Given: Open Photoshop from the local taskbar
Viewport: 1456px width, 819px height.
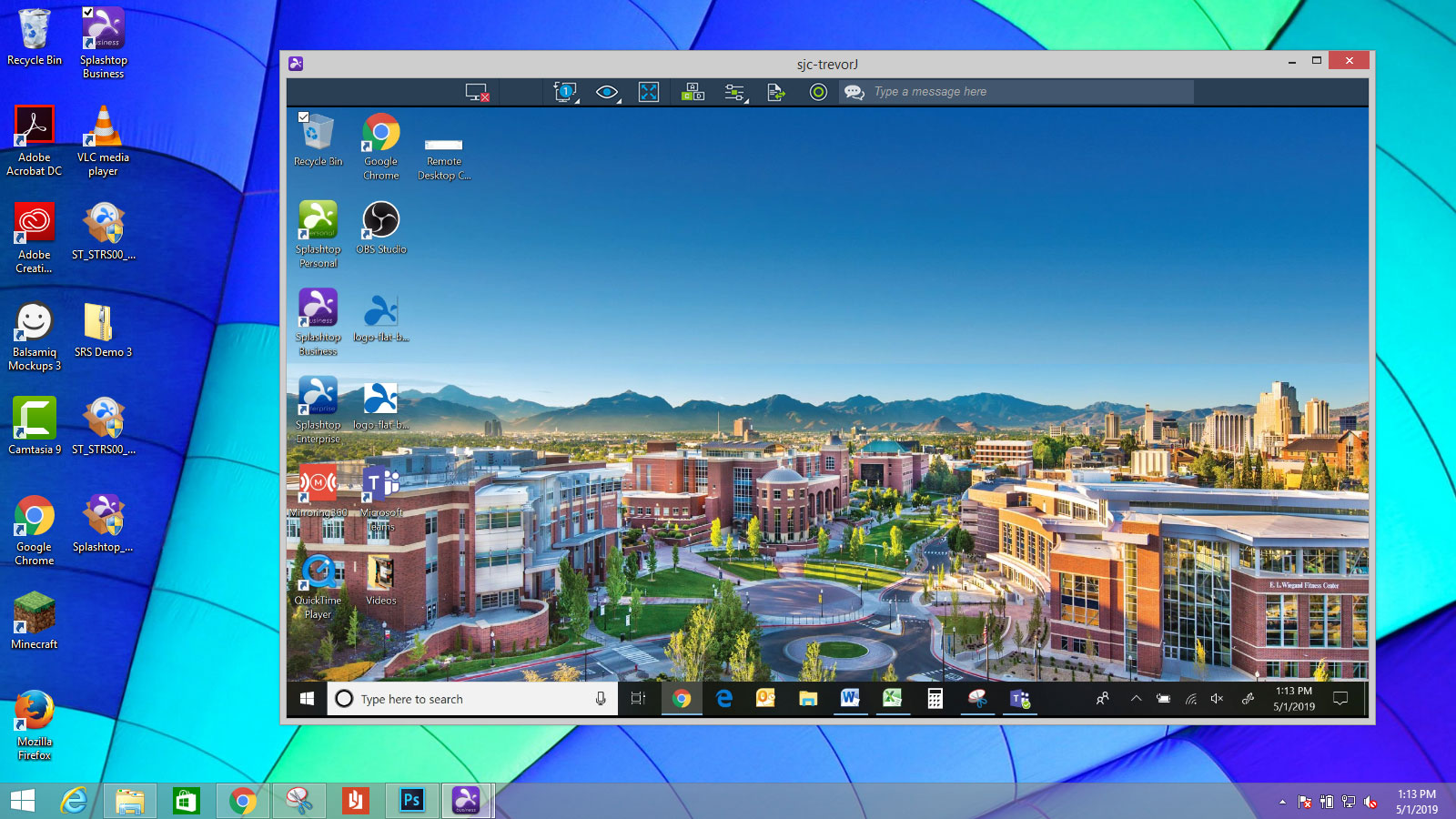Looking at the screenshot, I should coord(411,801).
